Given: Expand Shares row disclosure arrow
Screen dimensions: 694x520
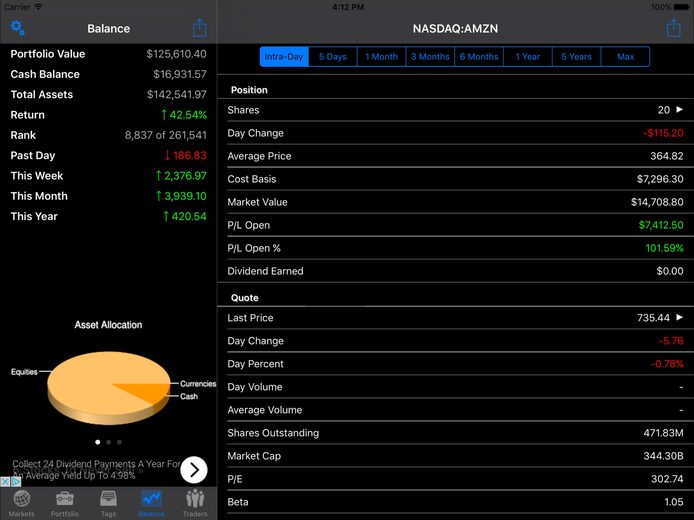Looking at the screenshot, I should (x=680, y=109).
